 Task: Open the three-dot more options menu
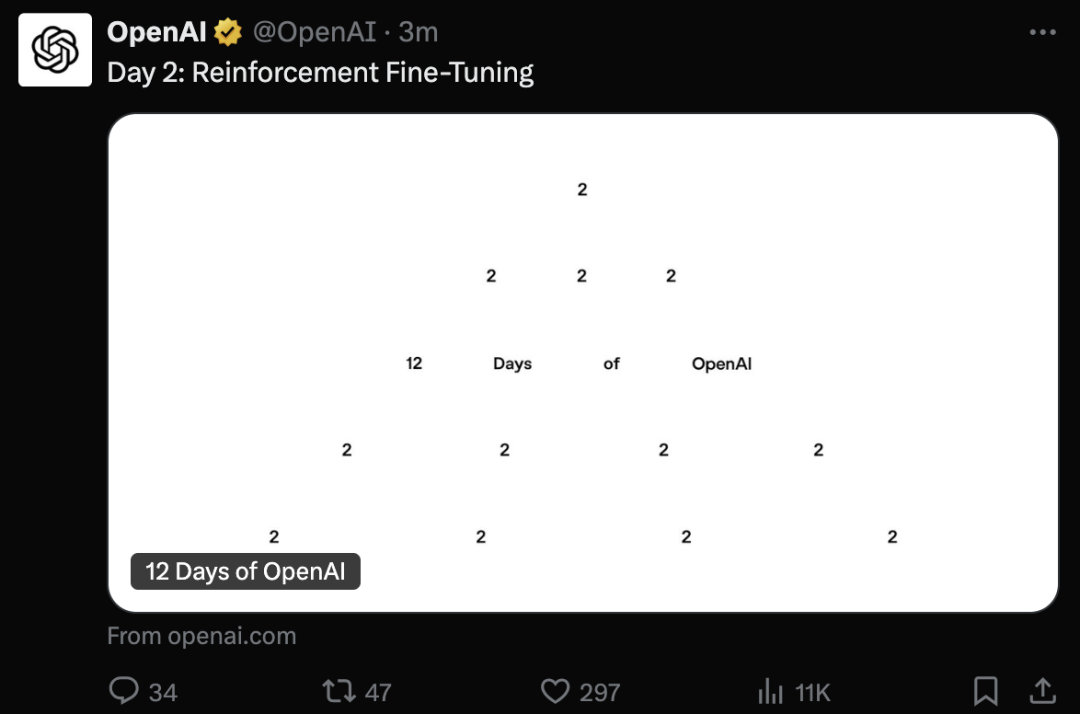click(x=1042, y=33)
